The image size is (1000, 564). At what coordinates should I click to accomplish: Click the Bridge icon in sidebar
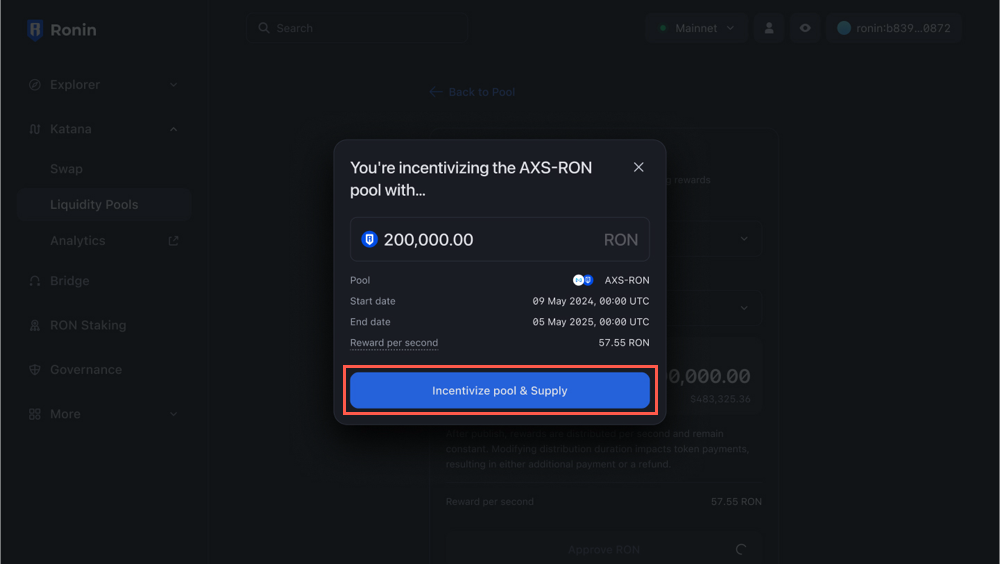[35, 281]
